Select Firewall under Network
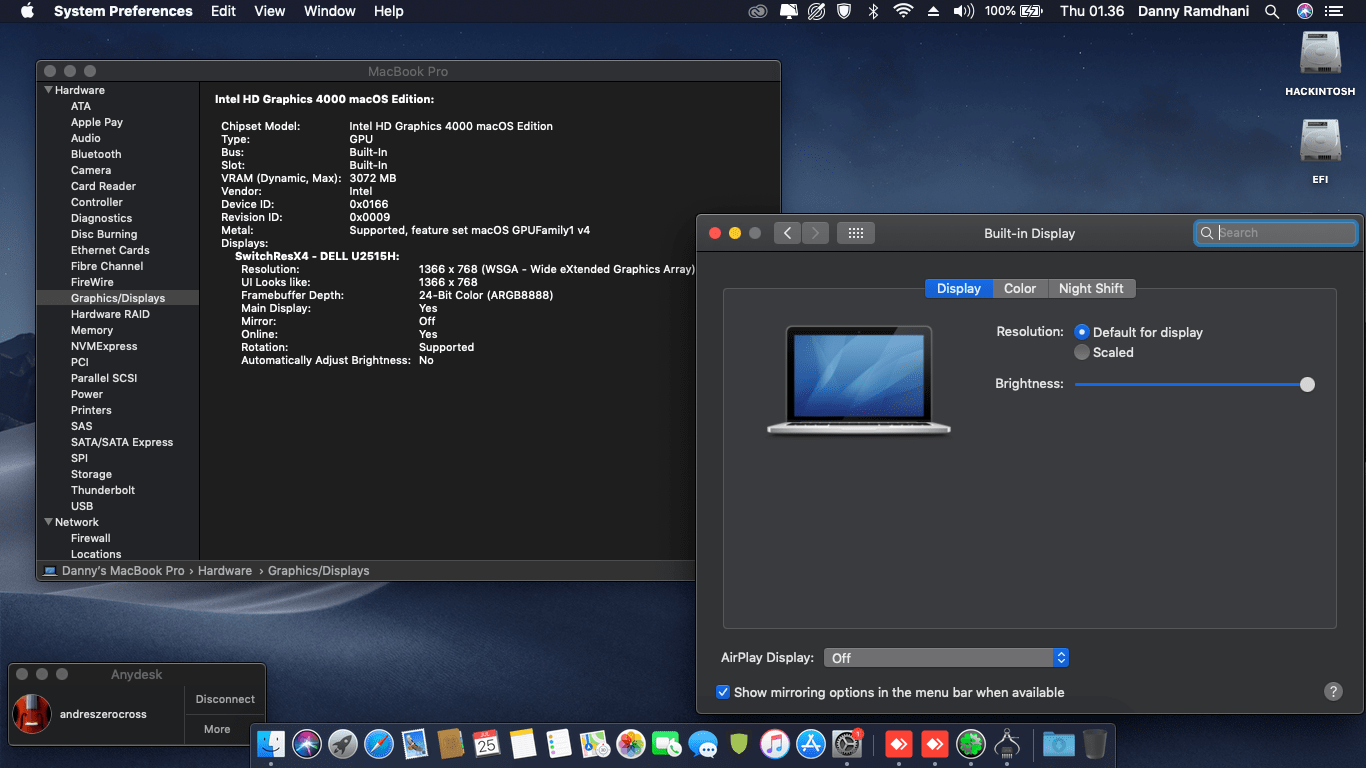The height and width of the screenshot is (768, 1366). pyautogui.click(x=91, y=538)
